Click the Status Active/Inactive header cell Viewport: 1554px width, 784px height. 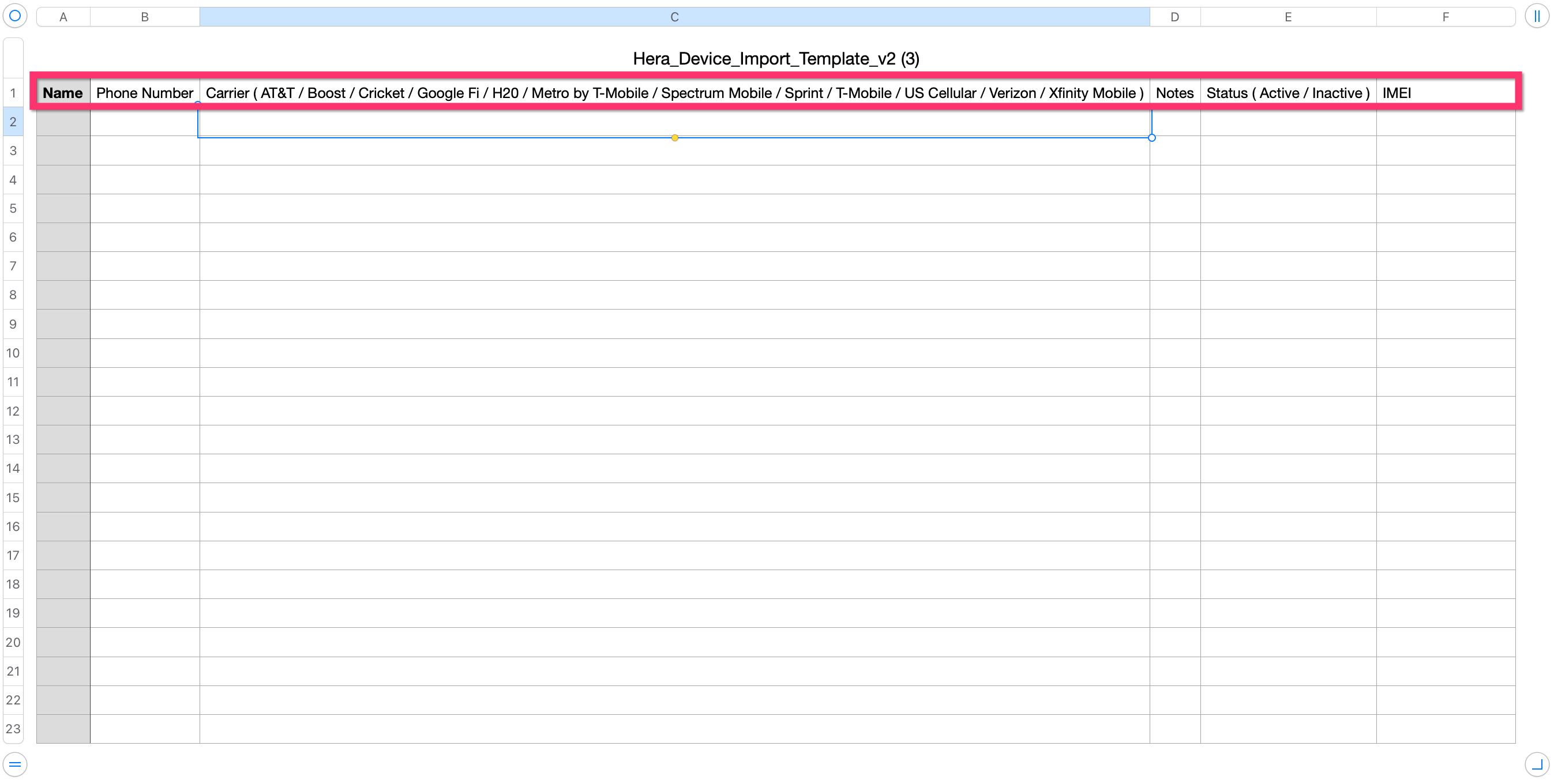pos(1288,93)
